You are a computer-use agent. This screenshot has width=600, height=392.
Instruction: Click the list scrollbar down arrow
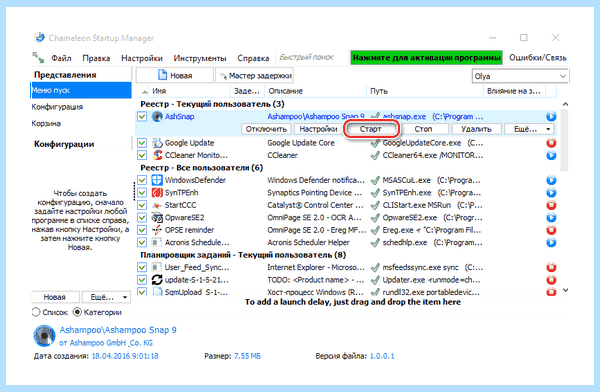pyautogui.click(x=566, y=291)
